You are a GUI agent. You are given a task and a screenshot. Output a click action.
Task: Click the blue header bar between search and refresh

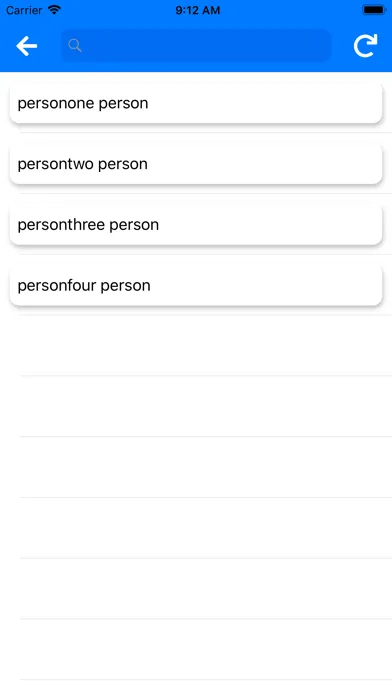(x=342, y=46)
